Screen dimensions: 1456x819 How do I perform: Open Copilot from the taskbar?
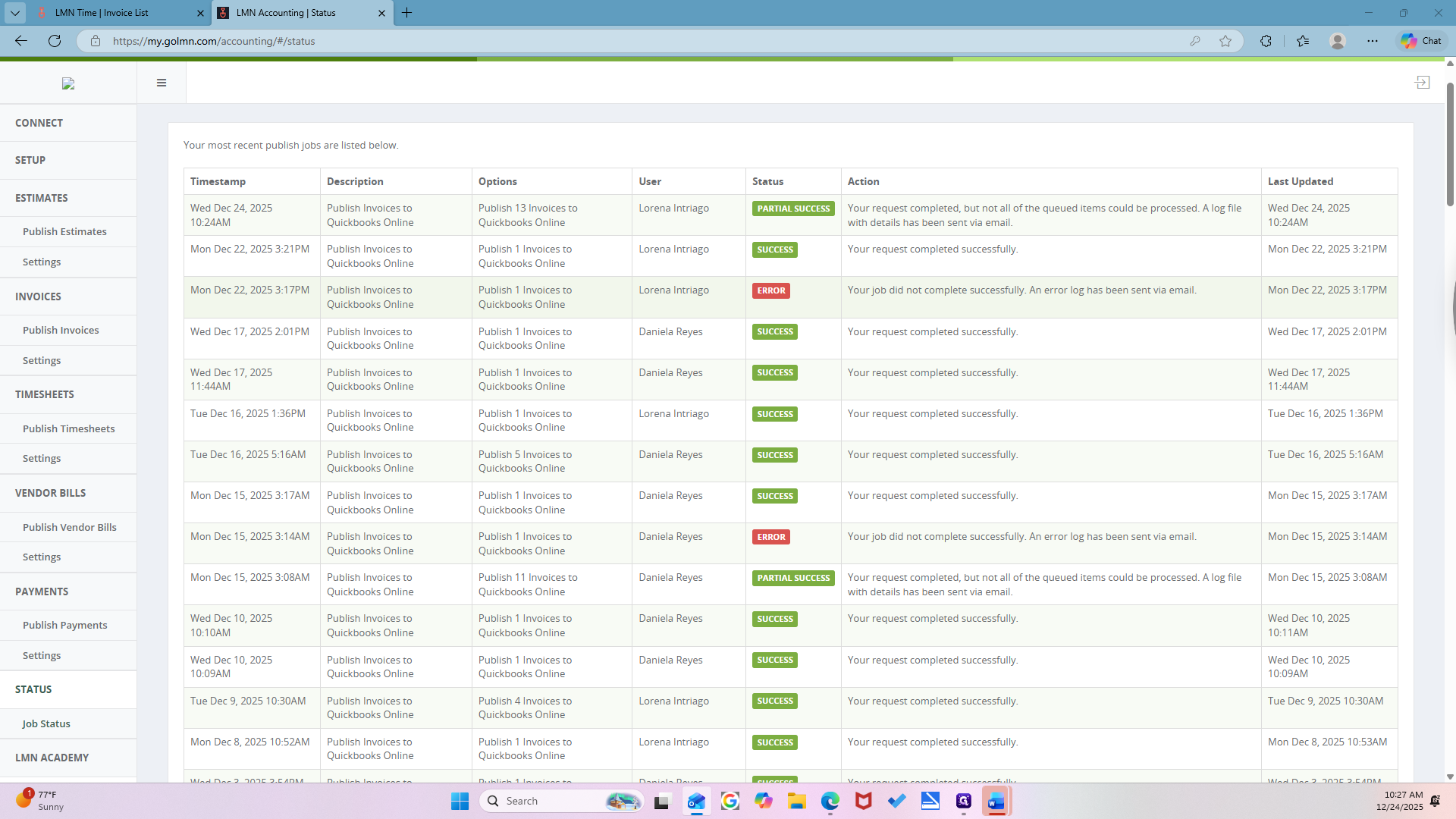(x=764, y=801)
